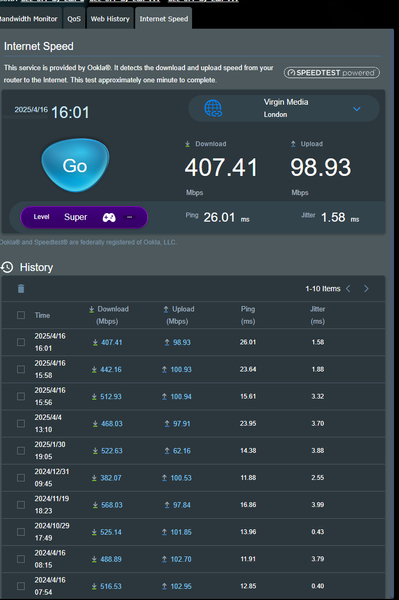
Task: Click the minus control in the Level Super bar
Action: coord(129,217)
